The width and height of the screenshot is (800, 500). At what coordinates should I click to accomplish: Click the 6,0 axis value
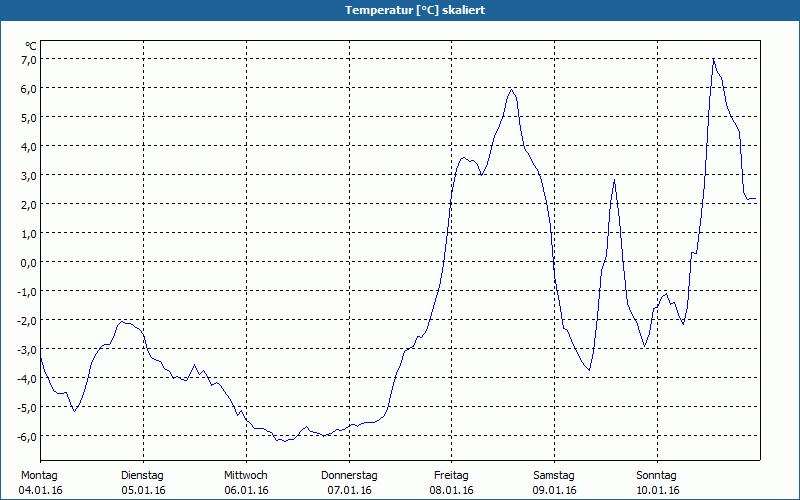pos(29,89)
